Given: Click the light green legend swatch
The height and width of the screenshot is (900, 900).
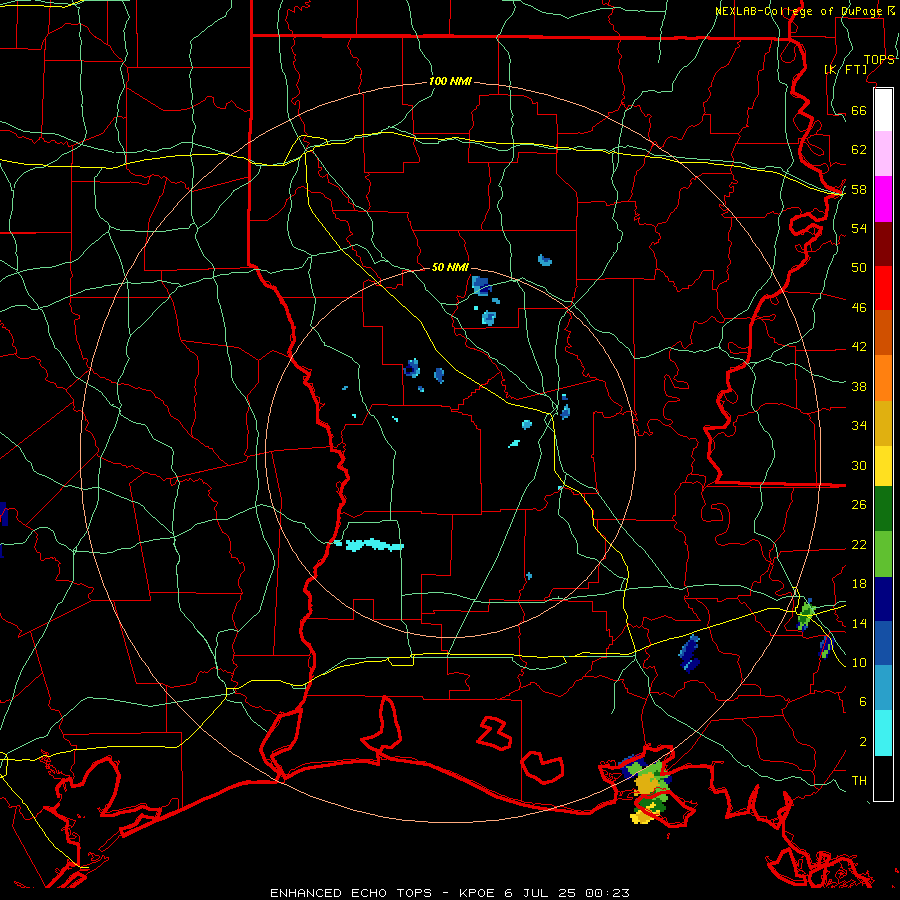Looking at the screenshot, I should tap(883, 554).
